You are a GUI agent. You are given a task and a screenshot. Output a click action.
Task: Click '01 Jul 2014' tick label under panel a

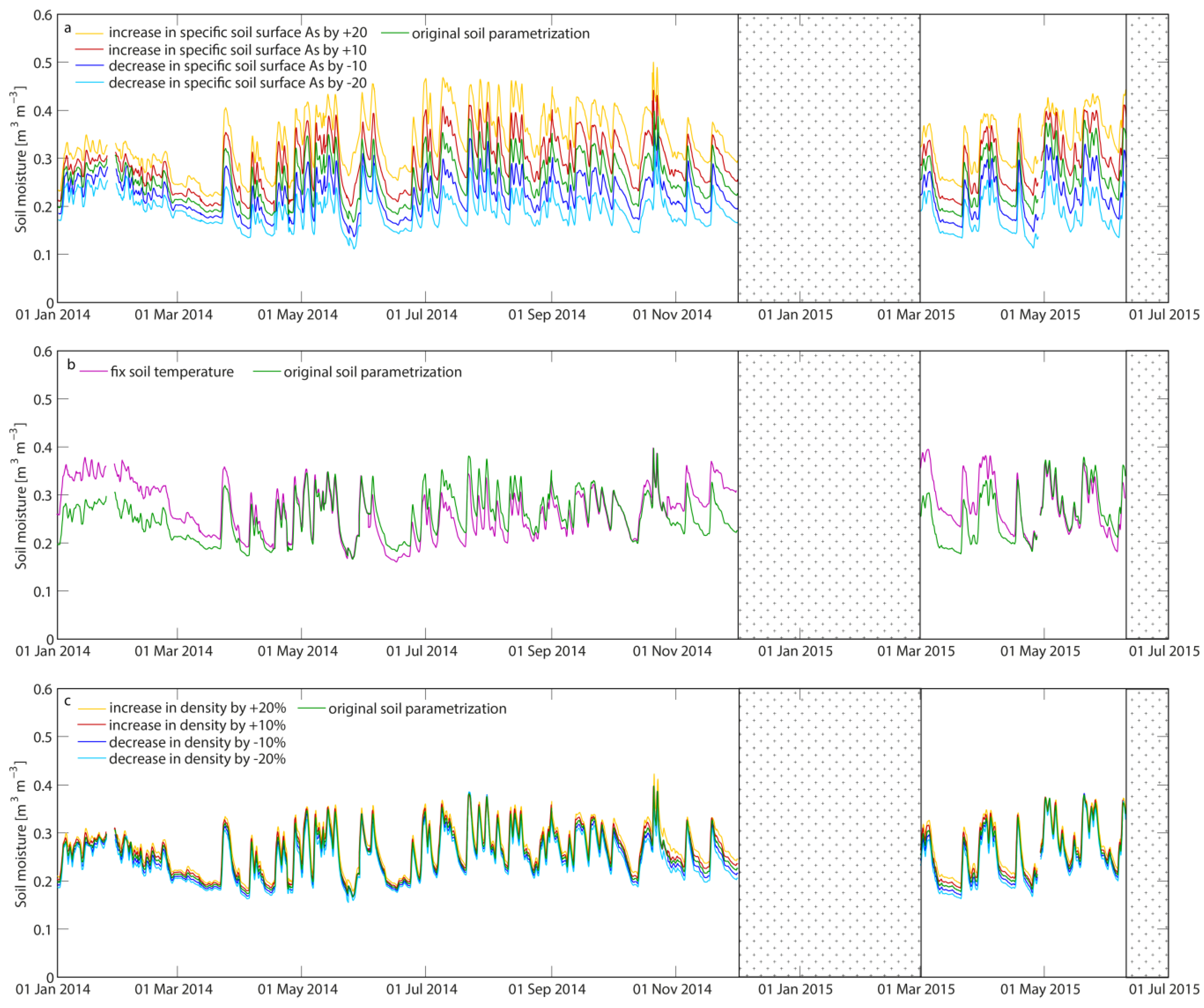tap(421, 314)
